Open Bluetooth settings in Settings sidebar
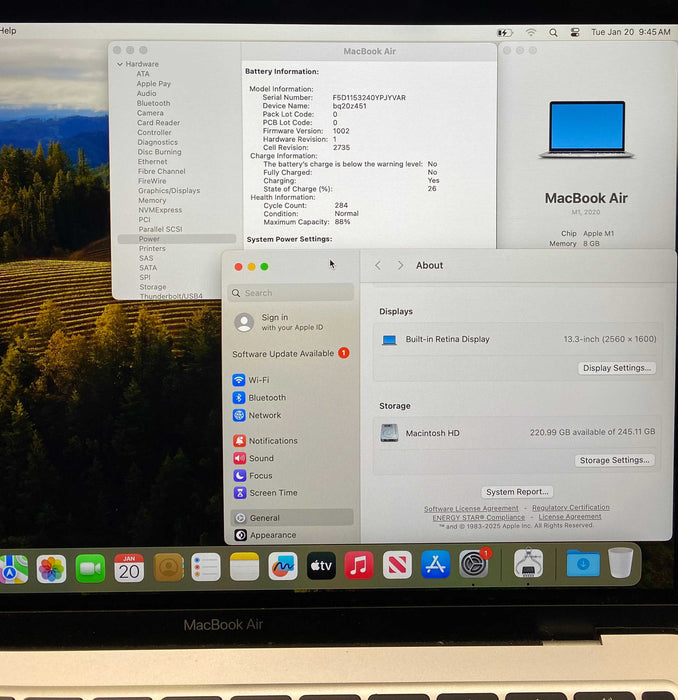This screenshot has height=700, width=678. [292, 397]
